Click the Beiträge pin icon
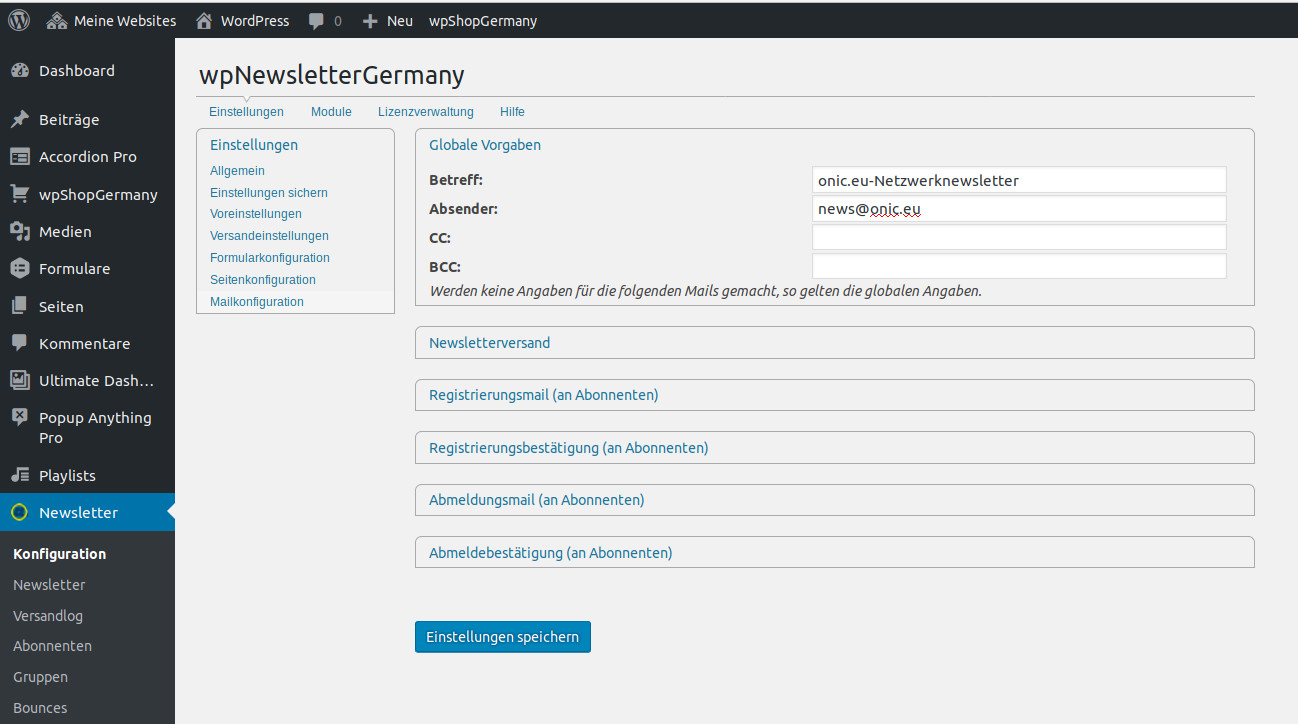Image resolution: width=1298 pixels, height=724 pixels. pos(19,120)
